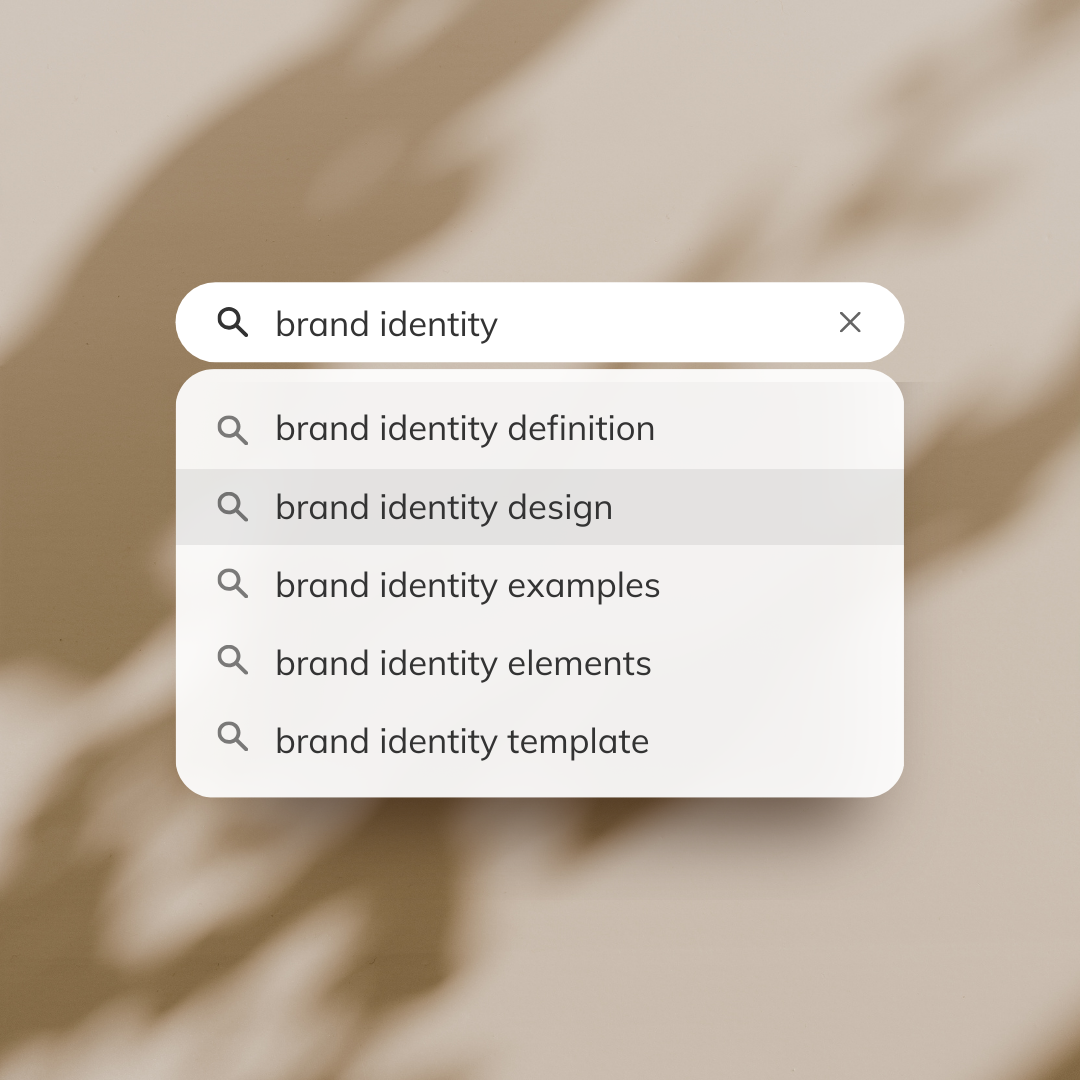
Task: Select the 'brand identity template' suggestion
Action: [x=540, y=742]
